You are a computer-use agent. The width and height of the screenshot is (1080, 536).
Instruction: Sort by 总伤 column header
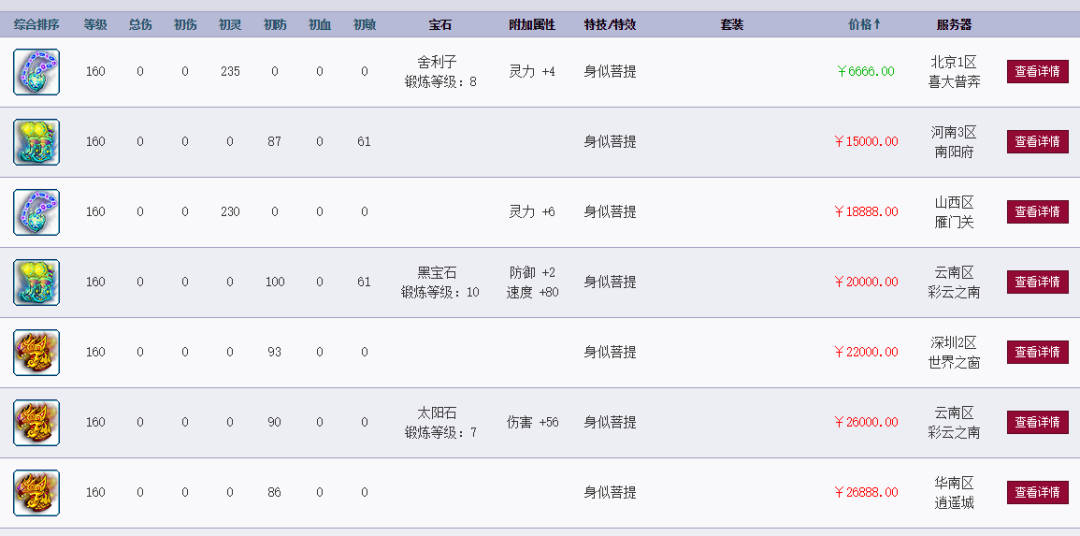(140, 25)
